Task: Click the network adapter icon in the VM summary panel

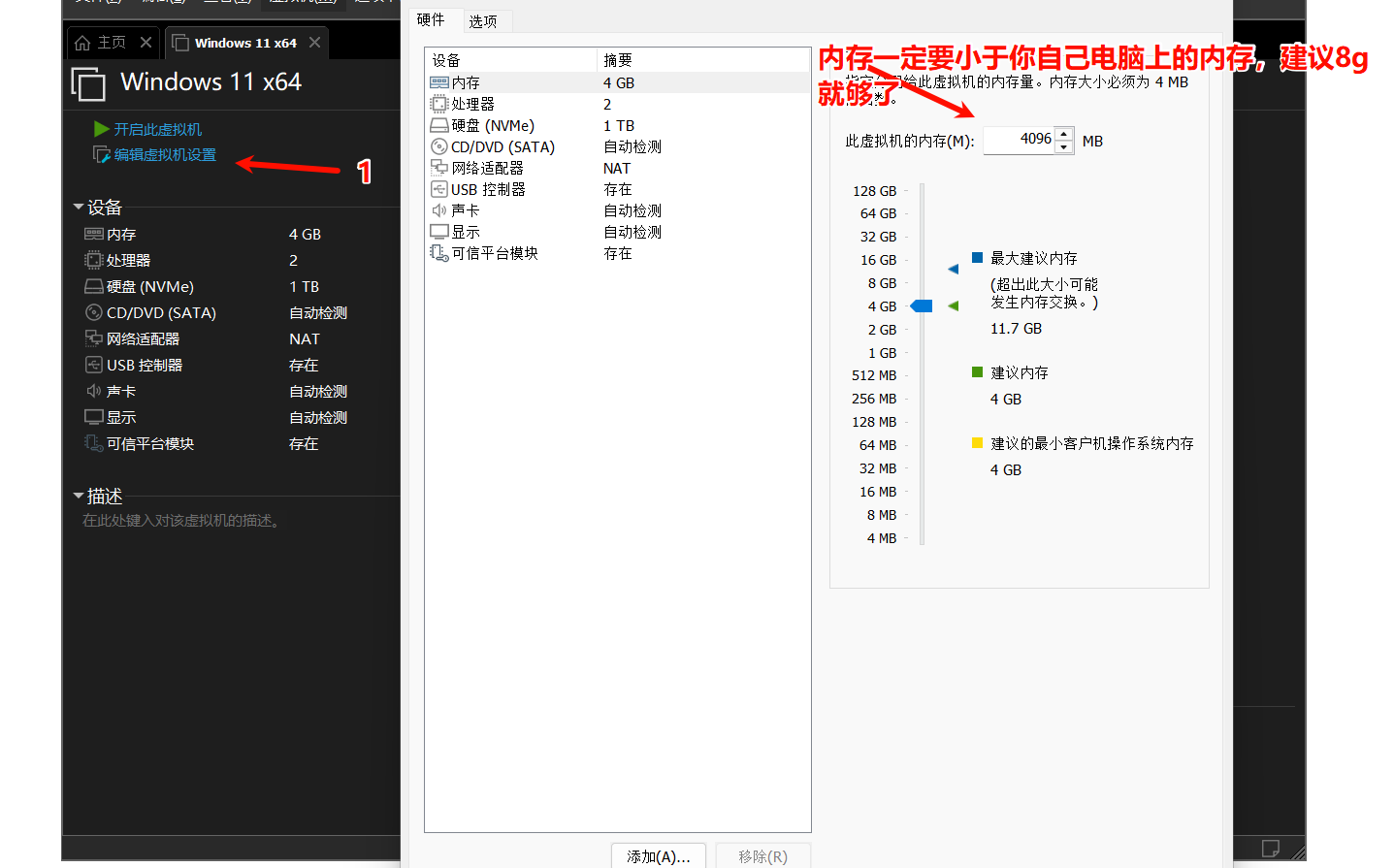Action: coord(94,338)
